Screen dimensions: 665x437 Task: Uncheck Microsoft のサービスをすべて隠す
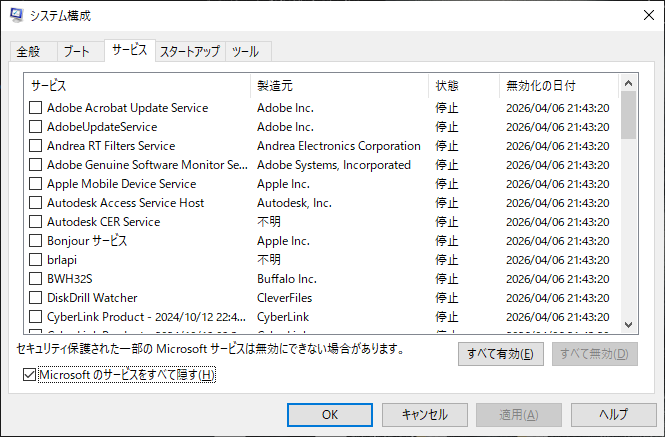29,375
